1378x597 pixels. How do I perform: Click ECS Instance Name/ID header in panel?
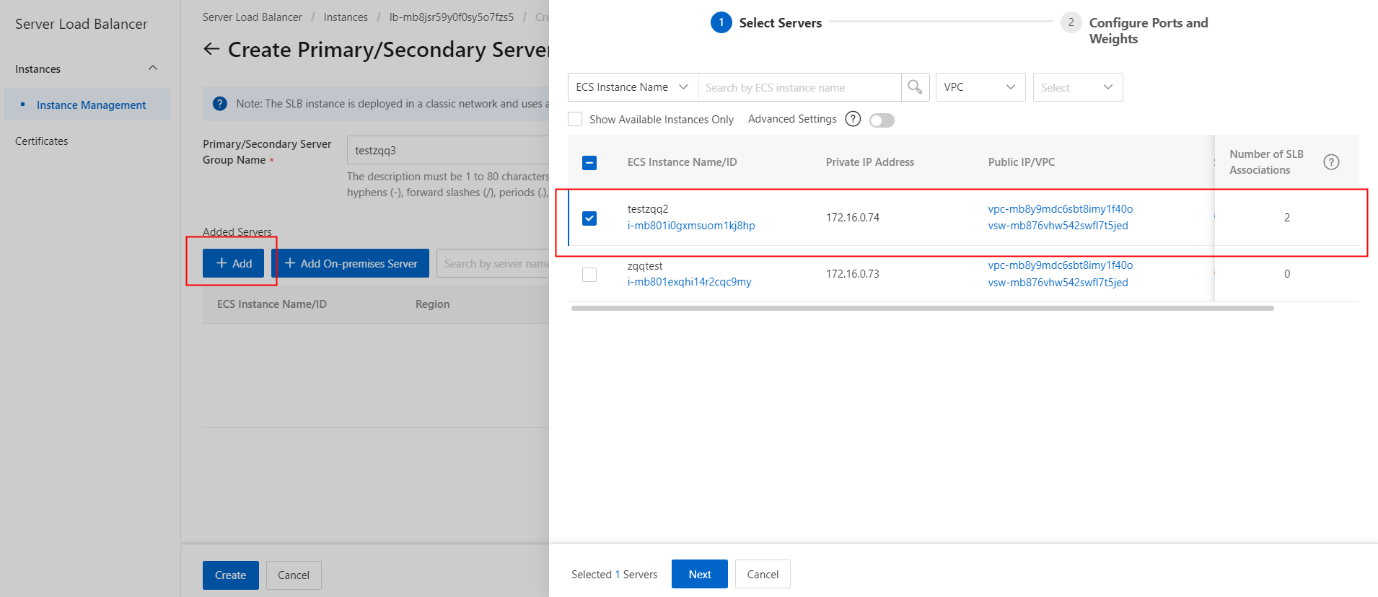(x=682, y=162)
